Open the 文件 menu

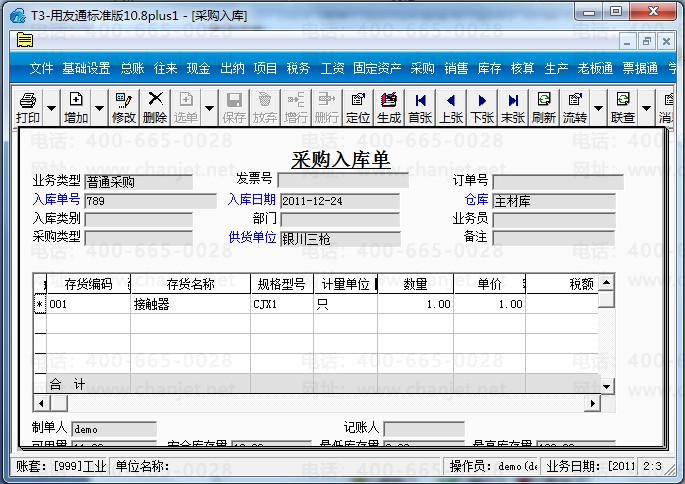pyautogui.click(x=42, y=68)
